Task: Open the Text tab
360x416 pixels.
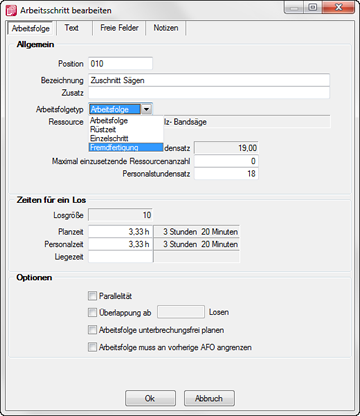Action: 72,28
